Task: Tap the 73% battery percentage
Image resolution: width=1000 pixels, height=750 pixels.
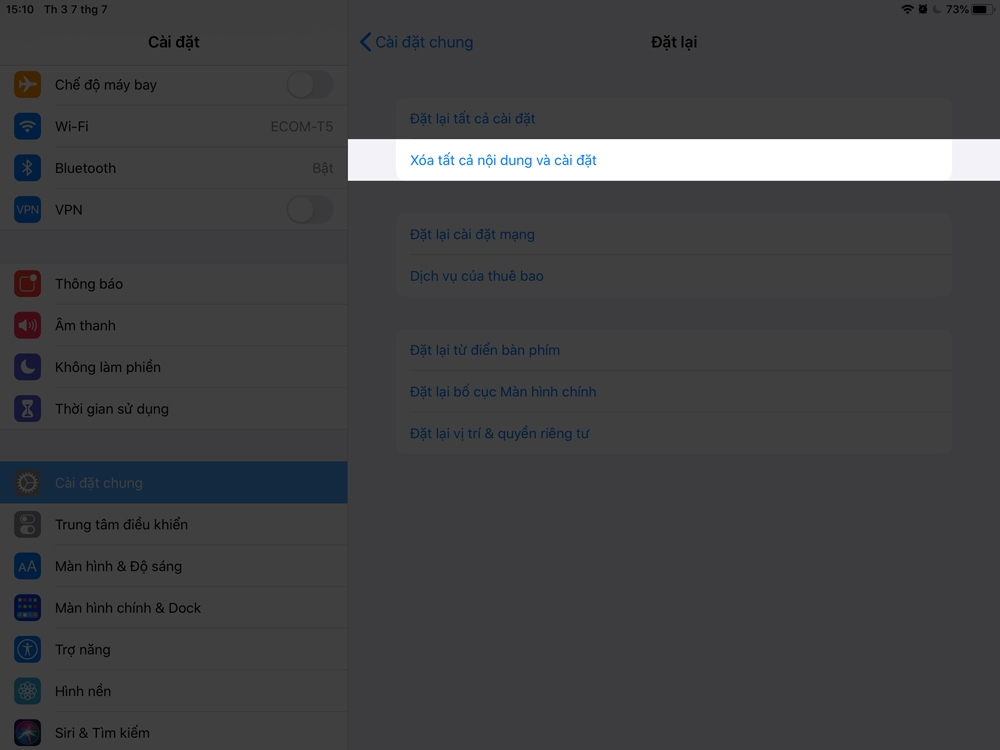Action: pos(957,10)
